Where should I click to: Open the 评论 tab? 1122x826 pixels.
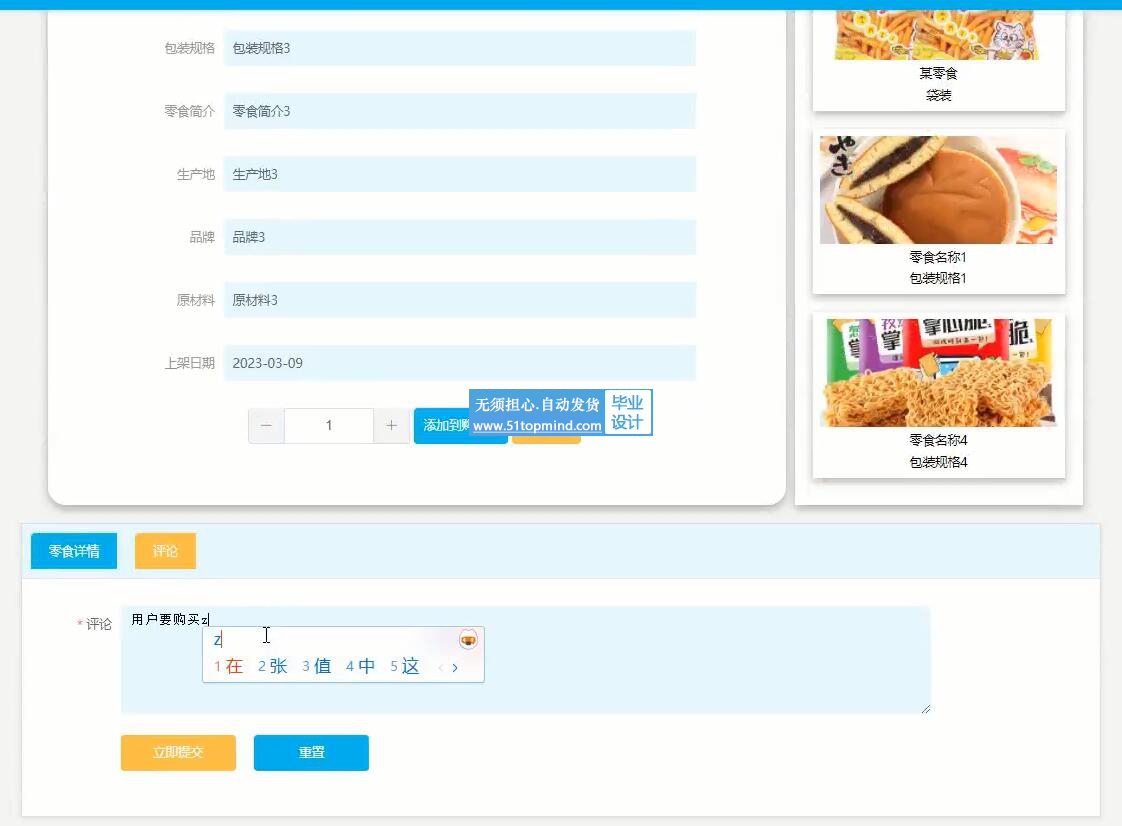click(x=165, y=551)
